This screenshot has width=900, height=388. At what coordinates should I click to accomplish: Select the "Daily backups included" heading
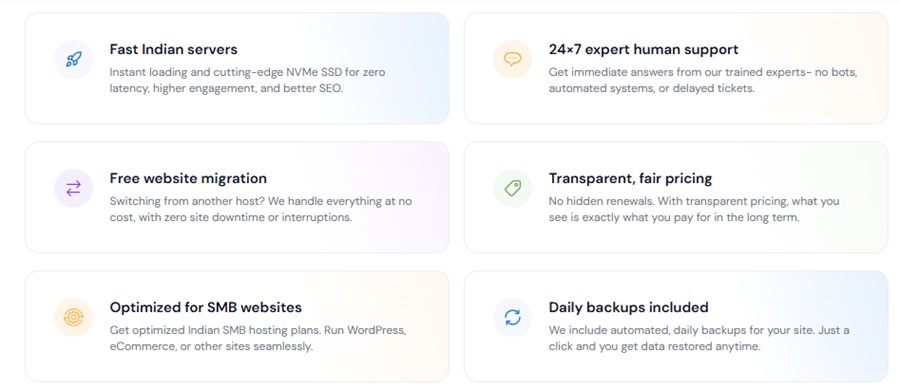[x=629, y=308]
